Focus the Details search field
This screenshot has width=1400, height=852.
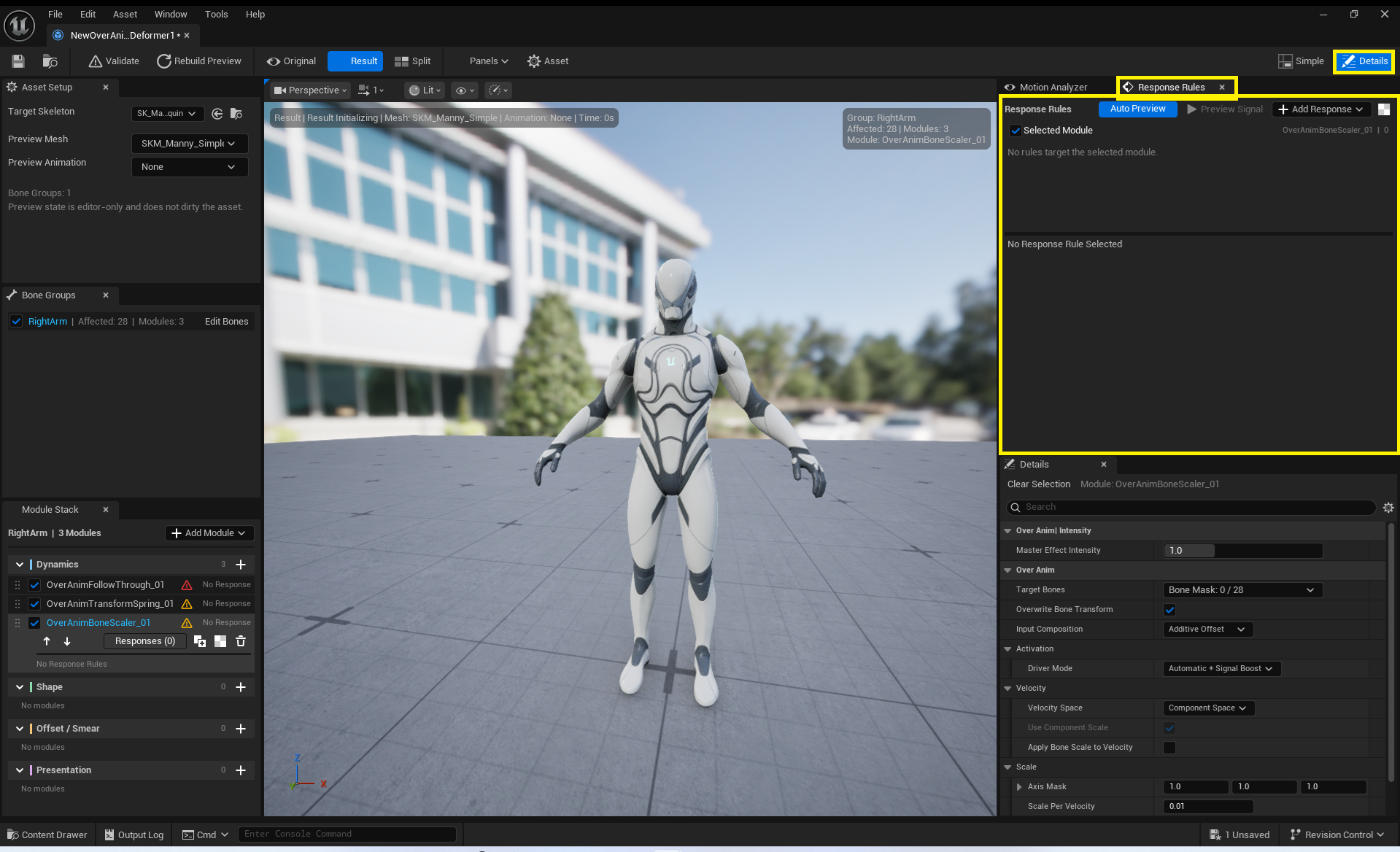coord(1191,508)
